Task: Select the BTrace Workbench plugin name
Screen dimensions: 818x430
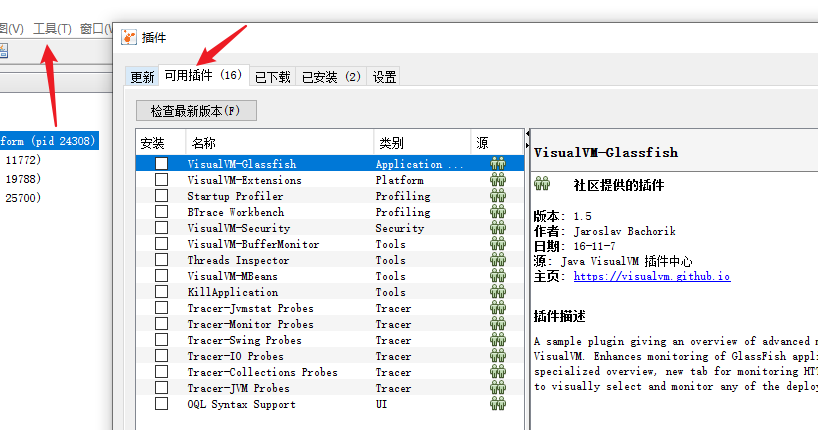Action: (236, 212)
